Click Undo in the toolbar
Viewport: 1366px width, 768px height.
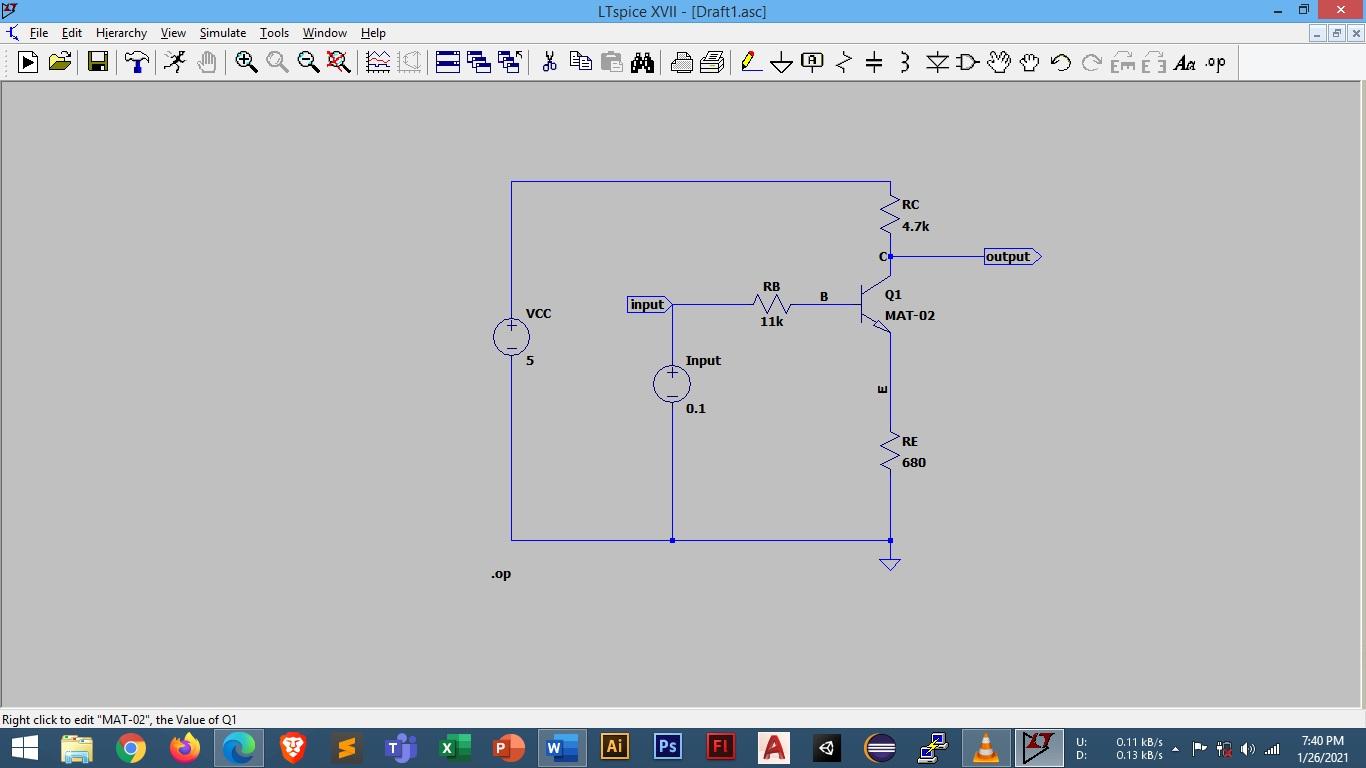[x=1059, y=62]
